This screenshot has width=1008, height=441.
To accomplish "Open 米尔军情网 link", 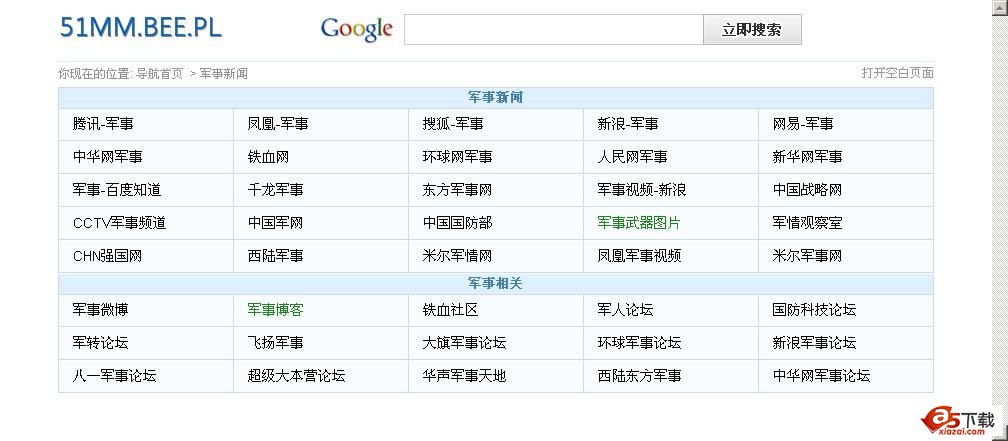I will click(457, 256).
